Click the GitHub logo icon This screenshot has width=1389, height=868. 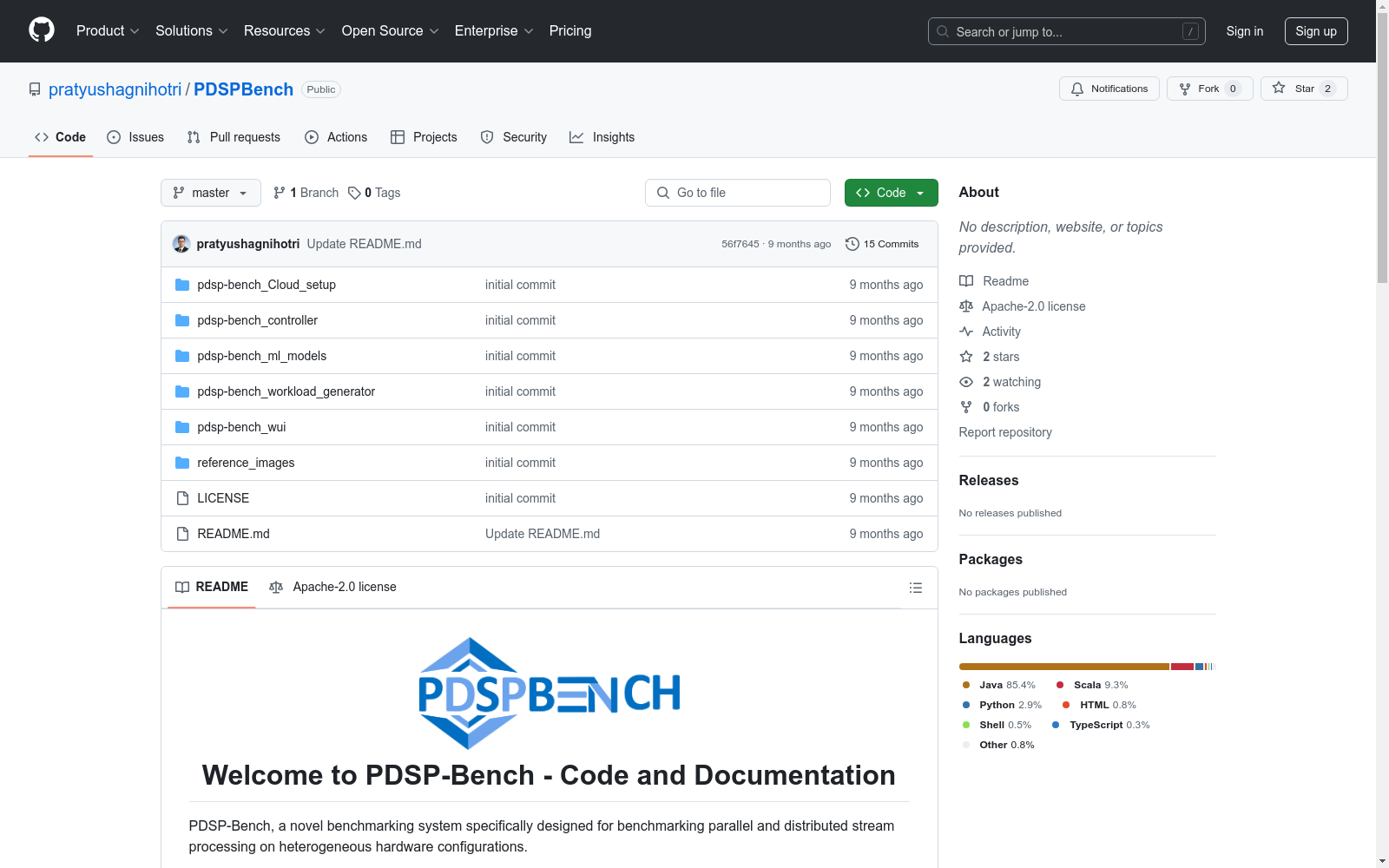(42, 30)
